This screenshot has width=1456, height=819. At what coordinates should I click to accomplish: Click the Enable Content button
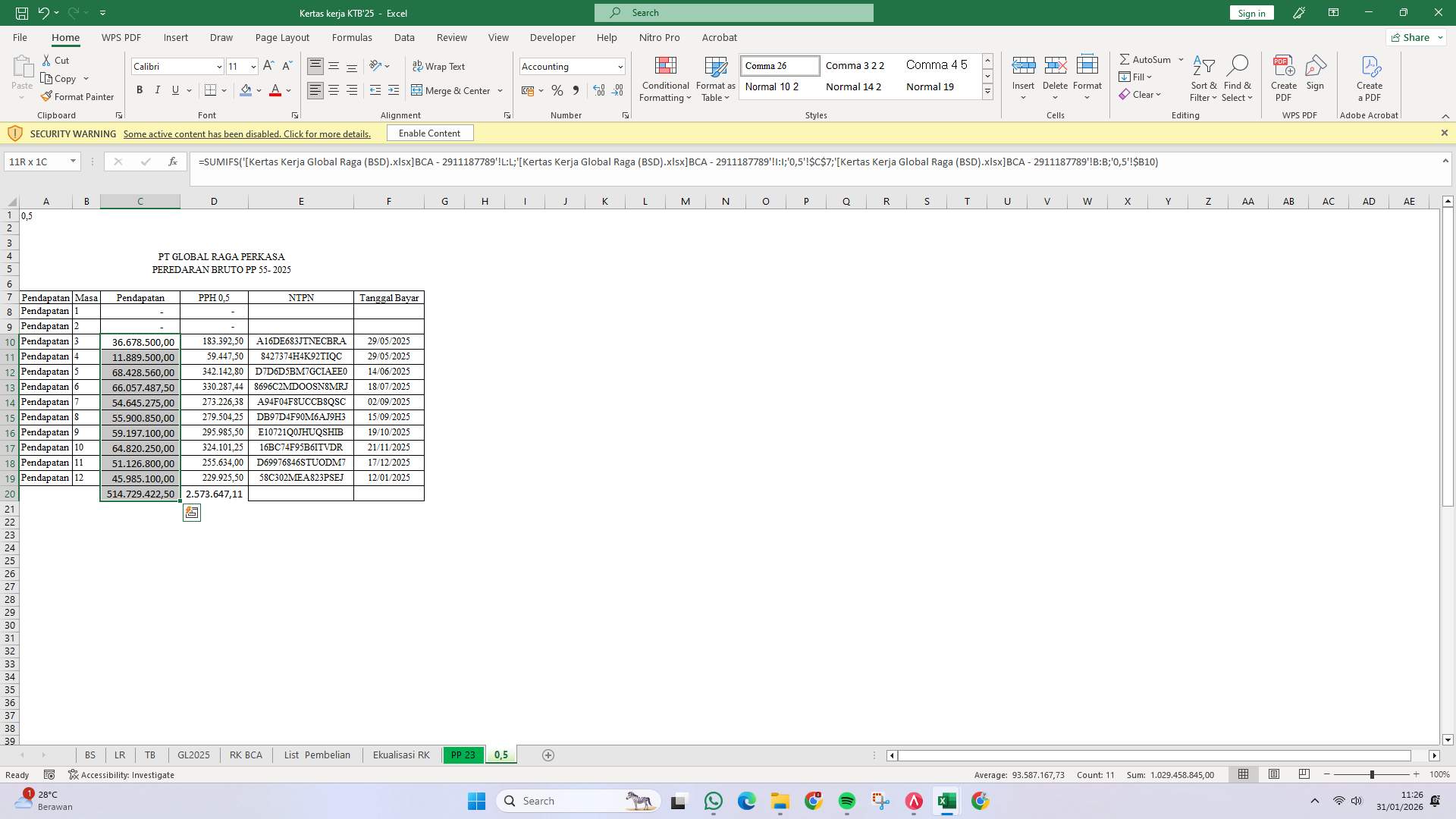click(429, 133)
